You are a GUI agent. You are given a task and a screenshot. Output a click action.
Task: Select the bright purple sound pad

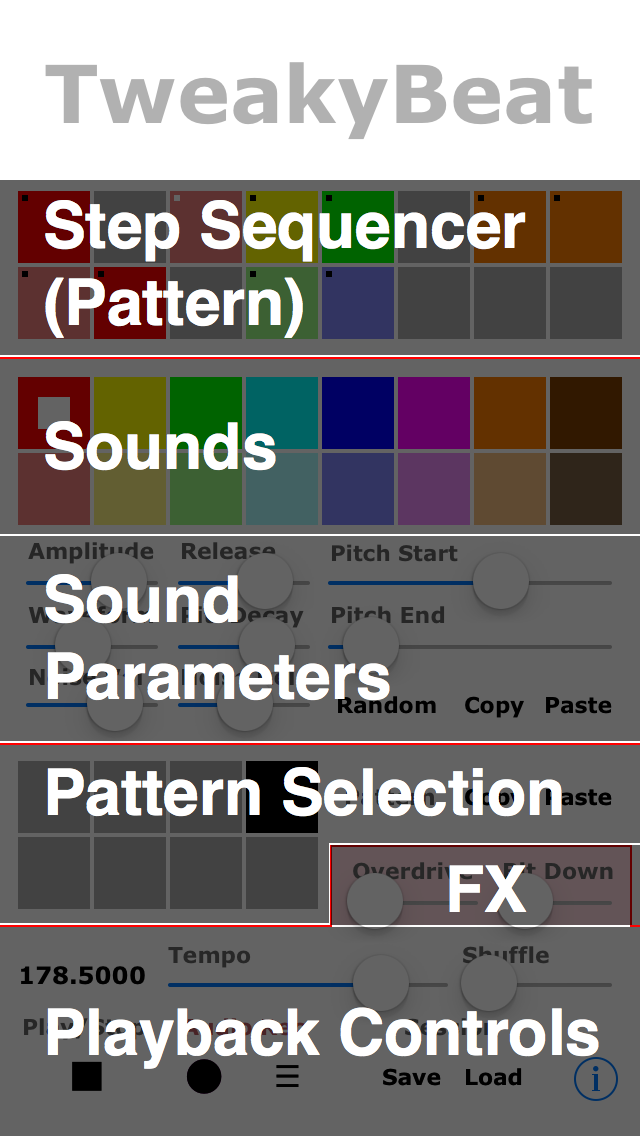(434, 413)
